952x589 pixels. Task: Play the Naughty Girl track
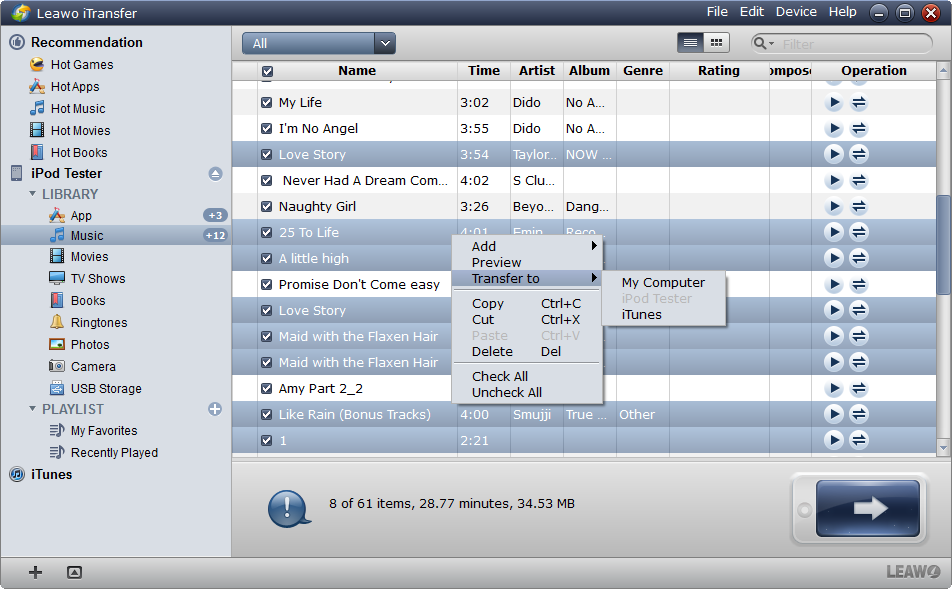coord(834,206)
